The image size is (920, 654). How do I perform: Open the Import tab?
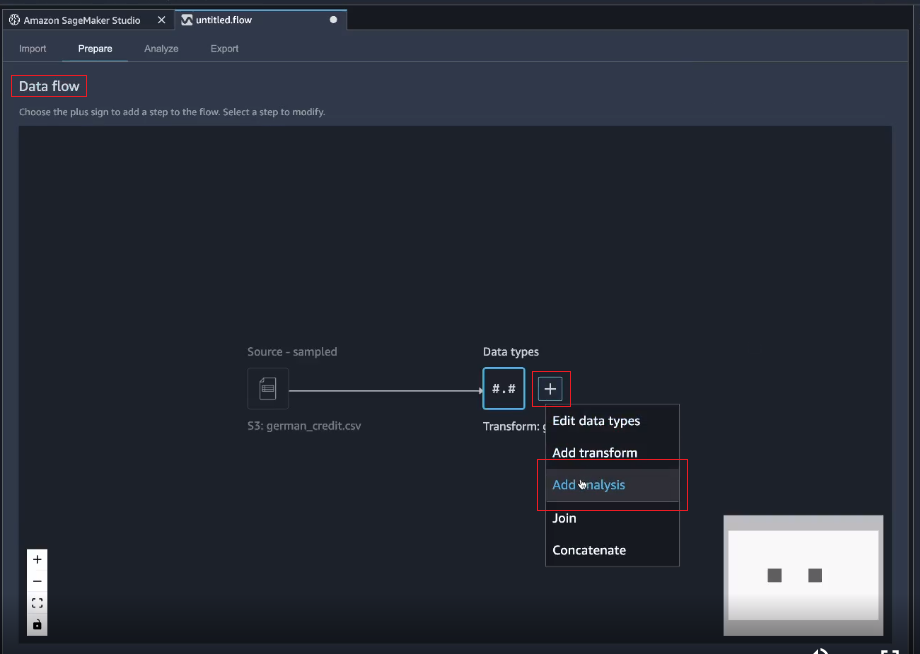[x=33, y=48]
